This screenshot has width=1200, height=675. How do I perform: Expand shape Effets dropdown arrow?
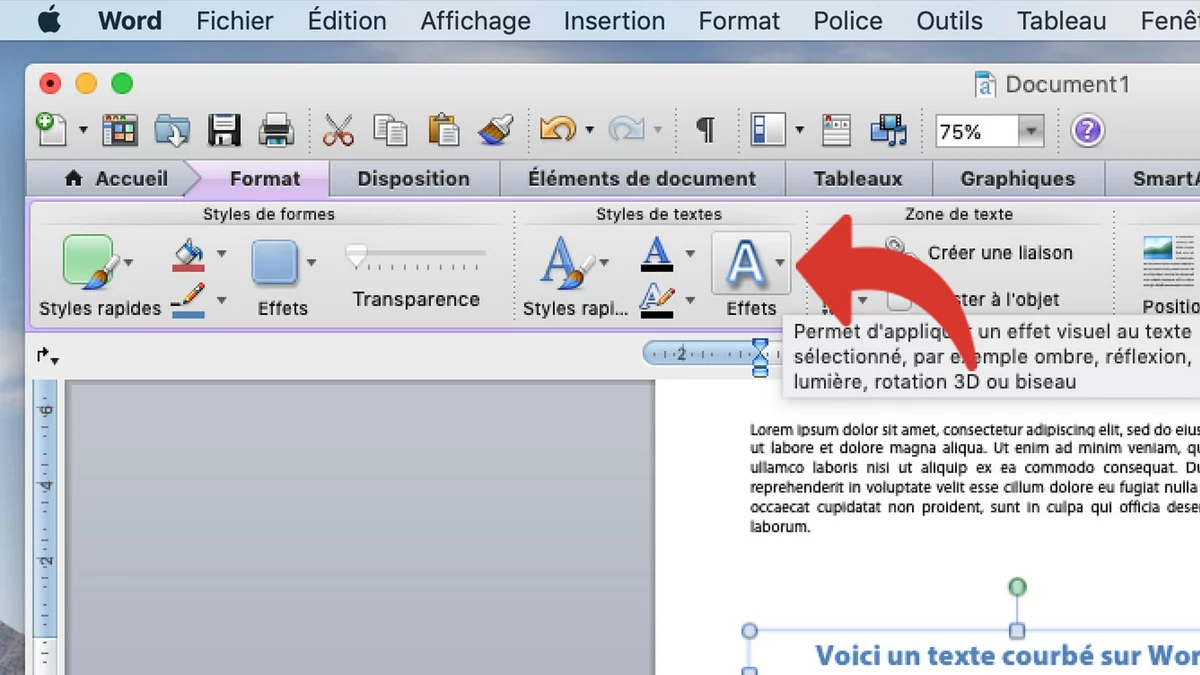(311, 263)
